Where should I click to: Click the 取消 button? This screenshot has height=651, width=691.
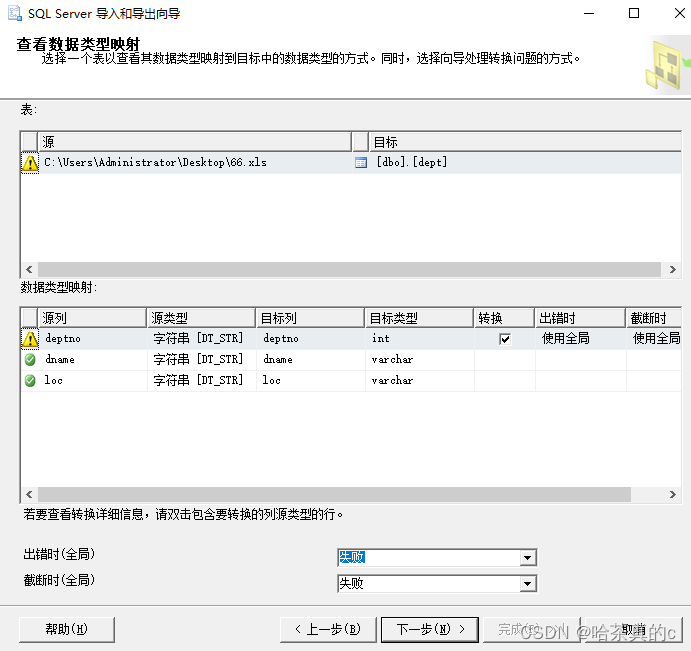[633, 629]
